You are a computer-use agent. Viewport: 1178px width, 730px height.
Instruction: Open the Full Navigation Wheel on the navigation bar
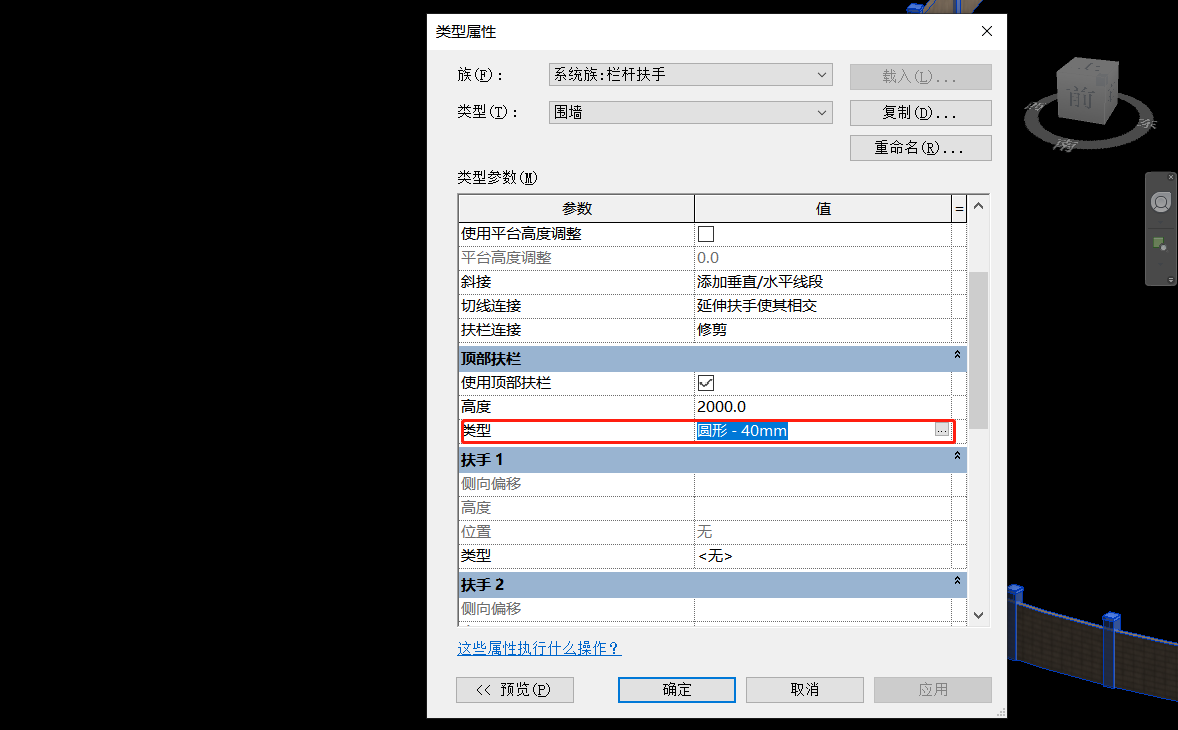point(1160,201)
